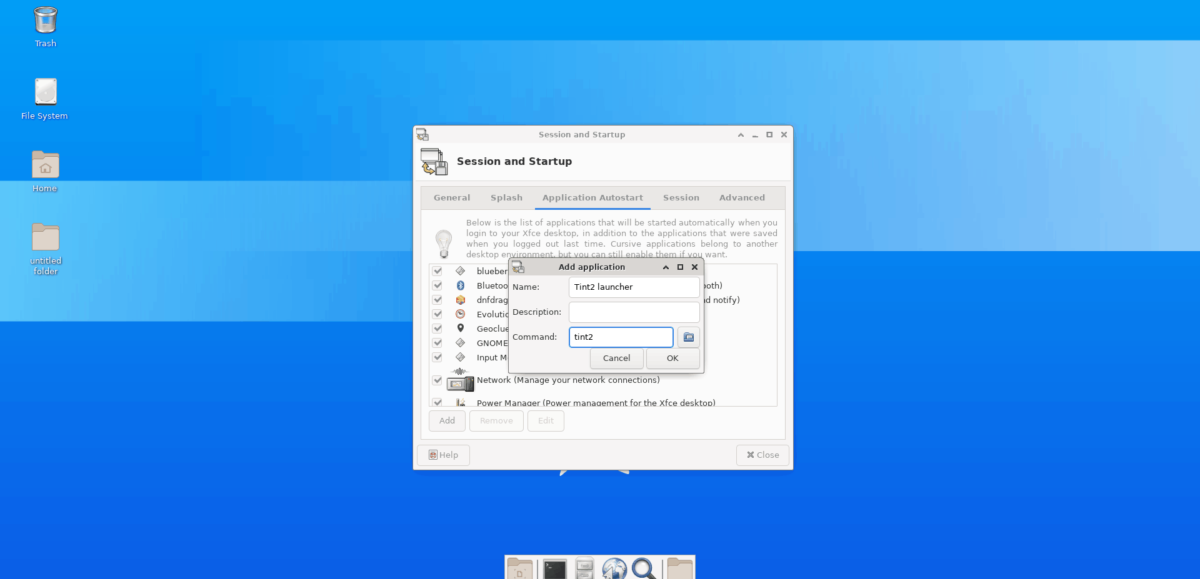Viewport: 1200px width, 579px height.
Task: Uncheck the Evolution autostart entry checkbox
Action: click(437, 314)
